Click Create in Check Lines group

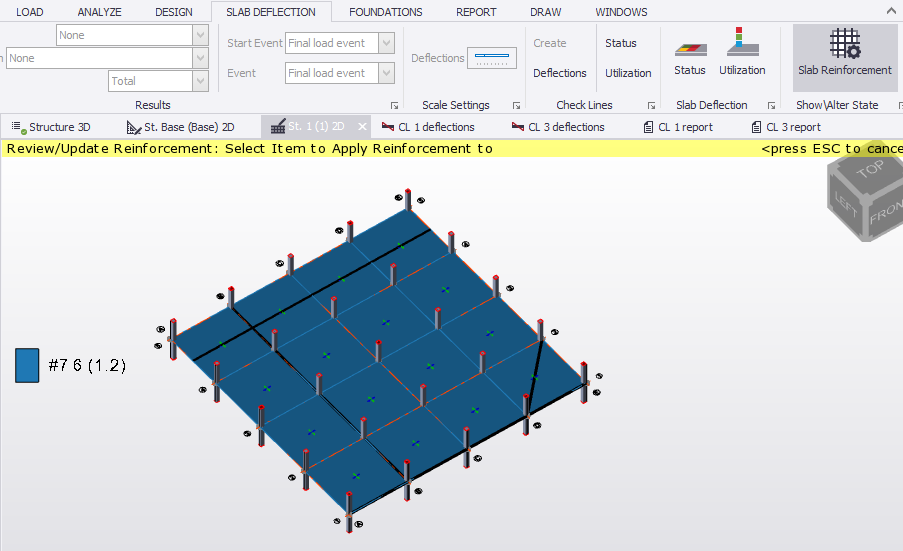click(549, 43)
